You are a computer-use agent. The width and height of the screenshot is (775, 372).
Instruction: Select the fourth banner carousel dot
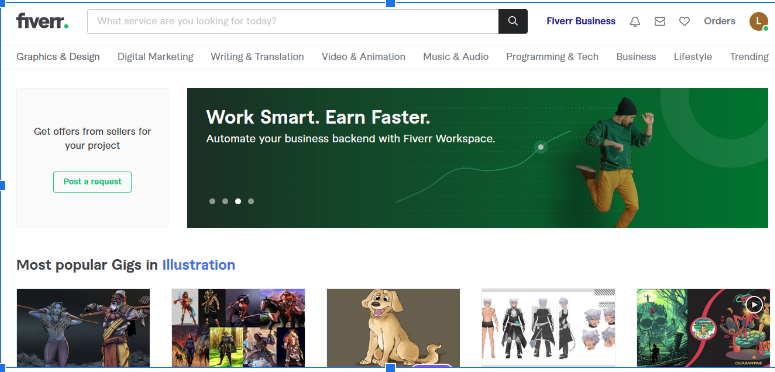251,201
